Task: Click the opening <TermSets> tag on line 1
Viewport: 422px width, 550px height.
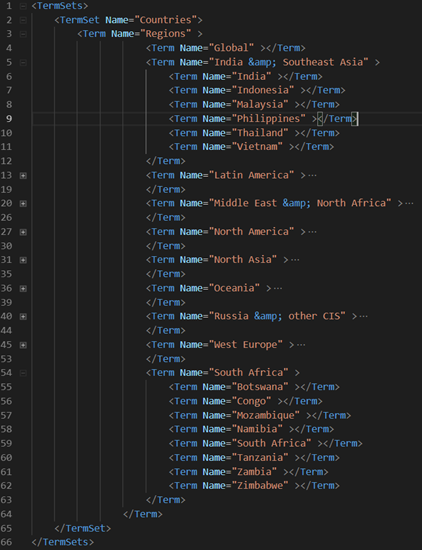Action: pyautogui.click(x=60, y=6)
